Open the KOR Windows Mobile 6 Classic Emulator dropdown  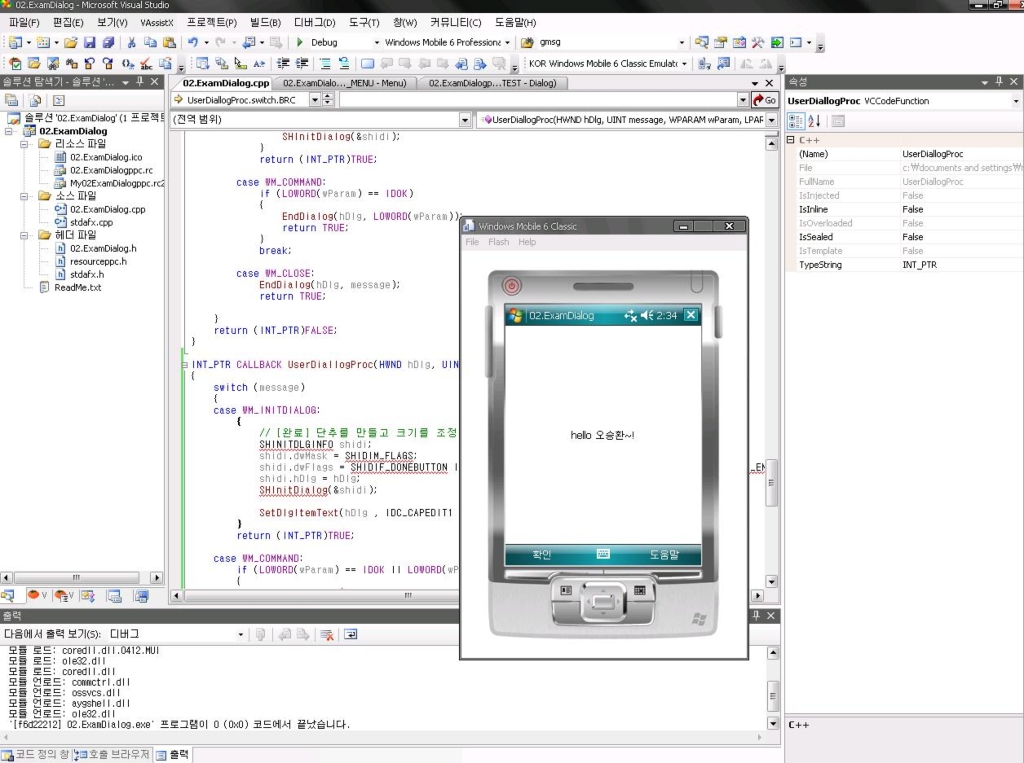[684, 63]
